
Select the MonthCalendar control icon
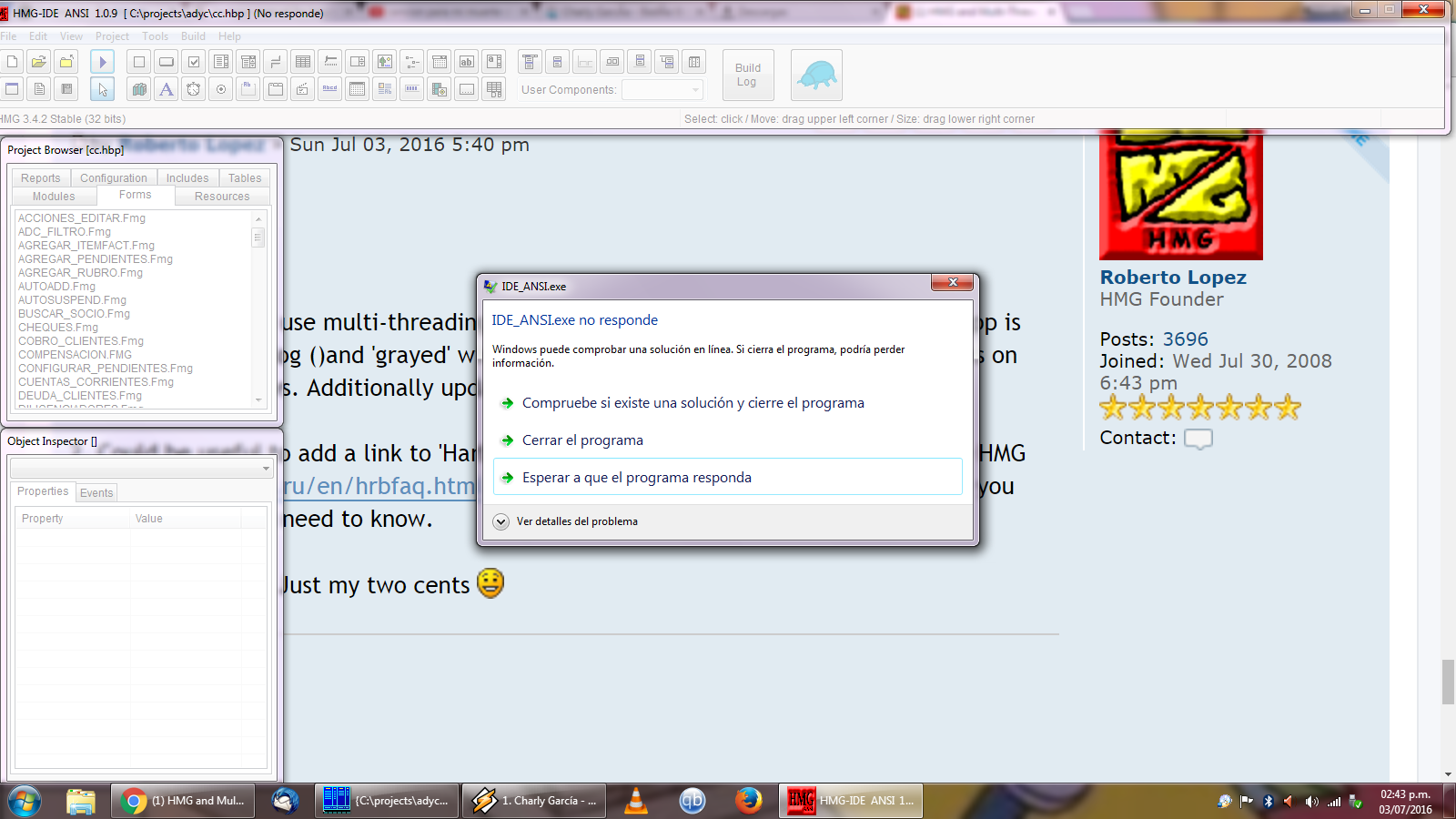(x=358, y=89)
